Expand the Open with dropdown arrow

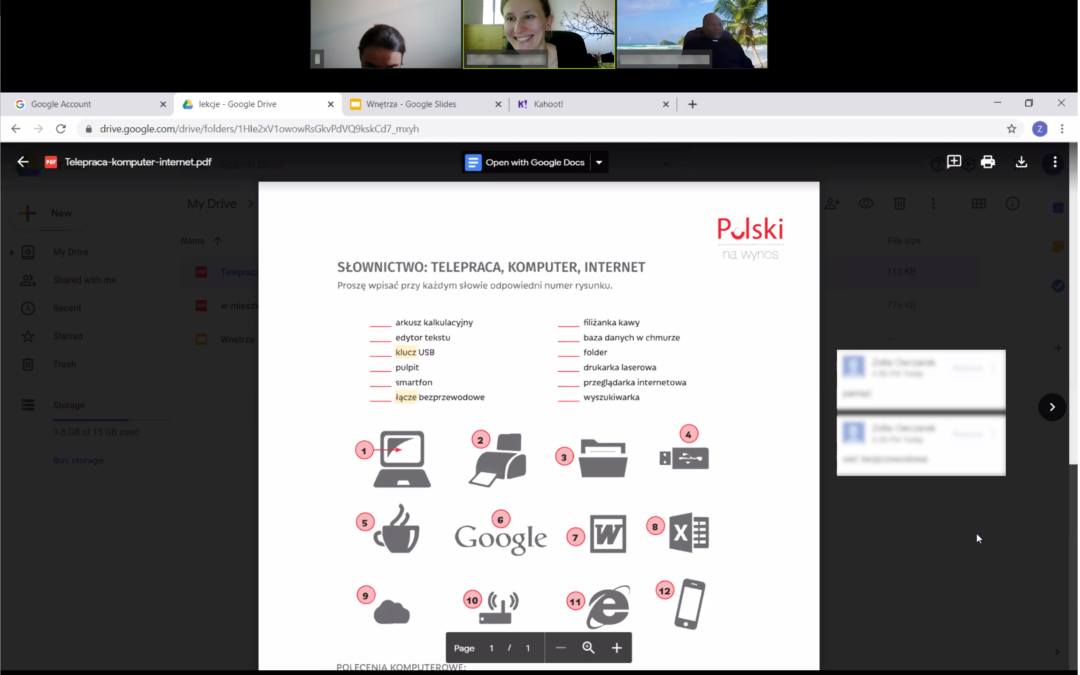click(x=599, y=162)
